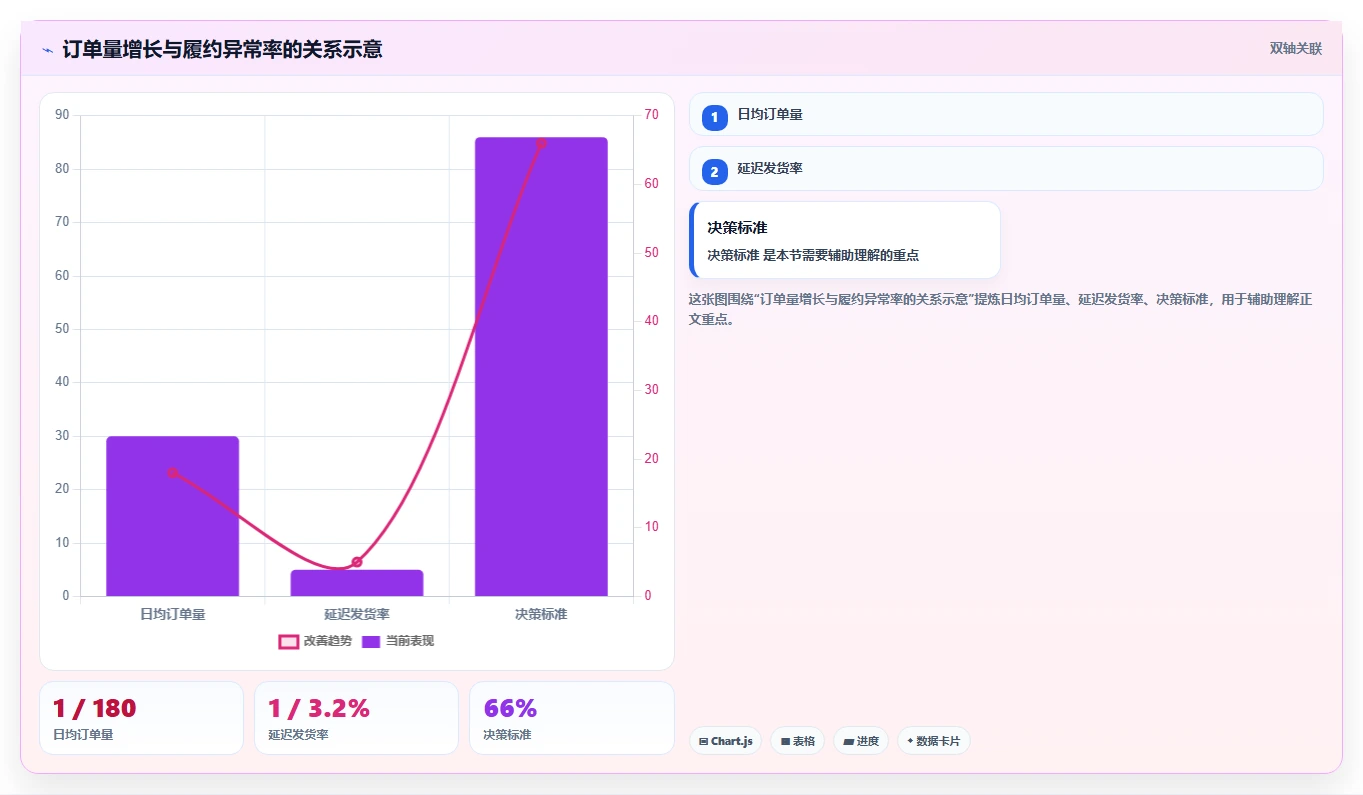Toggle the 当前表现 legend item
The image size is (1363, 795).
click(x=398, y=641)
